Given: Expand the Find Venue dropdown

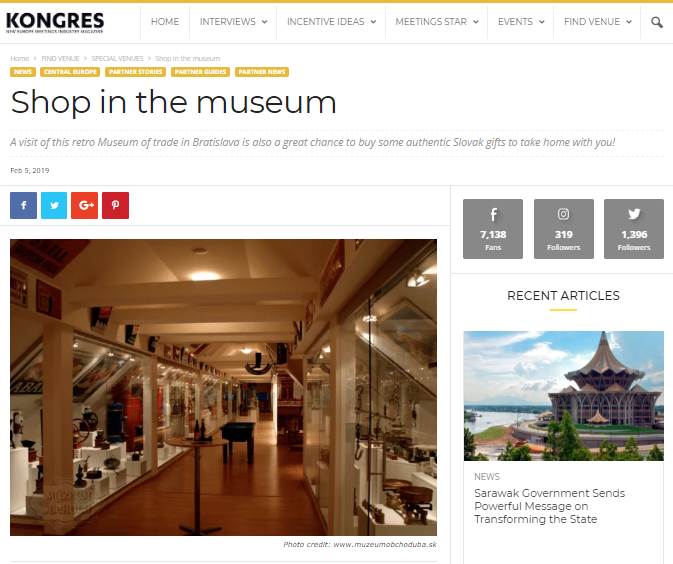Looking at the screenshot, I should pyautogui.click(x=597, y=22).
